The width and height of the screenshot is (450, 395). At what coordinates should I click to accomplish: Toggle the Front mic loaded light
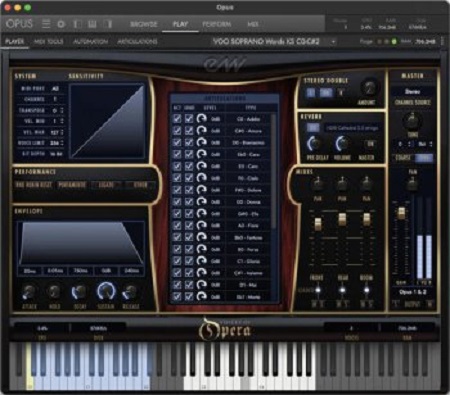click(318, 290)
